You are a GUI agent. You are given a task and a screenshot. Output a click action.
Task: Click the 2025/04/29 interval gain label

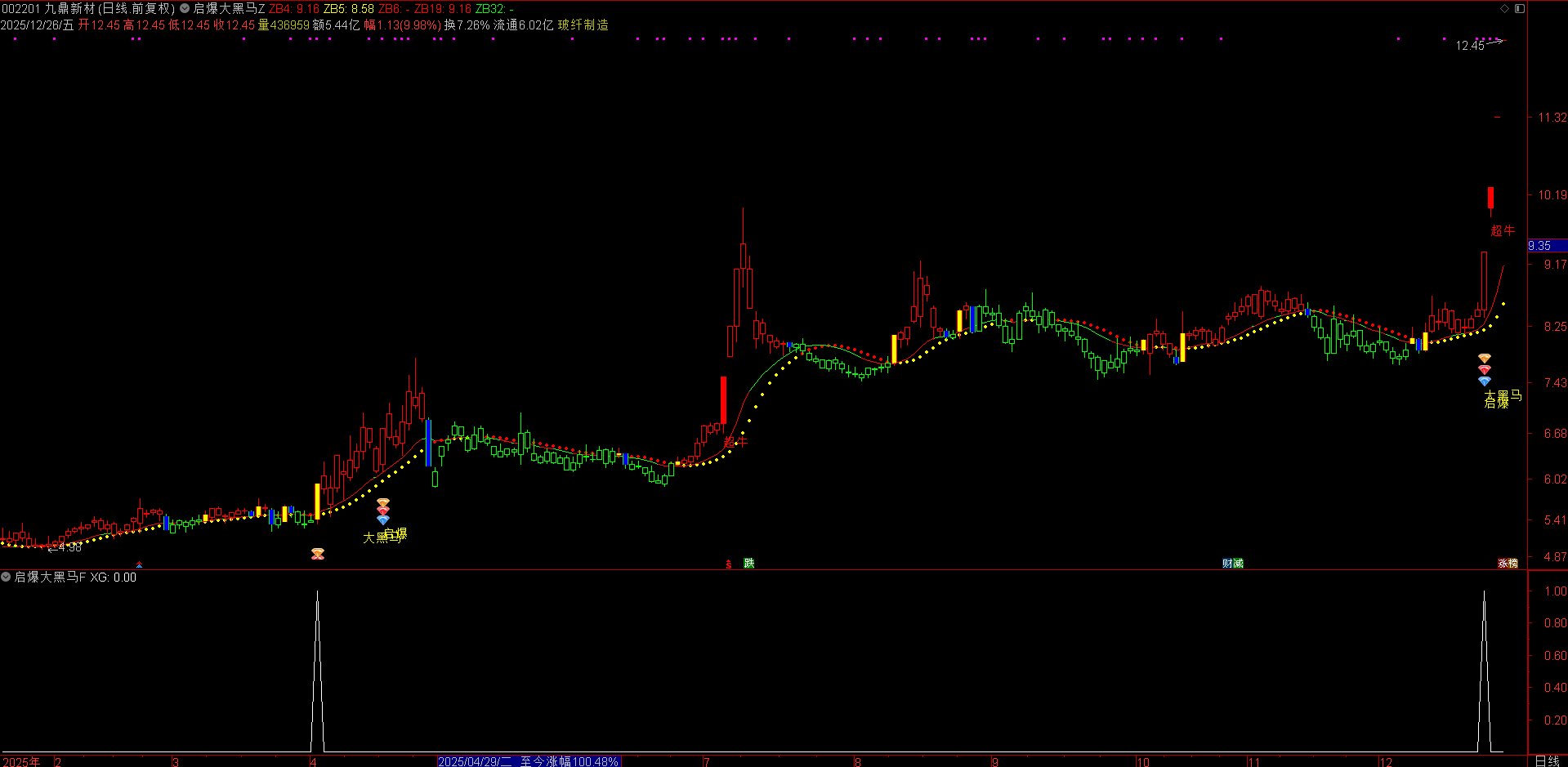tap(529, 761)
